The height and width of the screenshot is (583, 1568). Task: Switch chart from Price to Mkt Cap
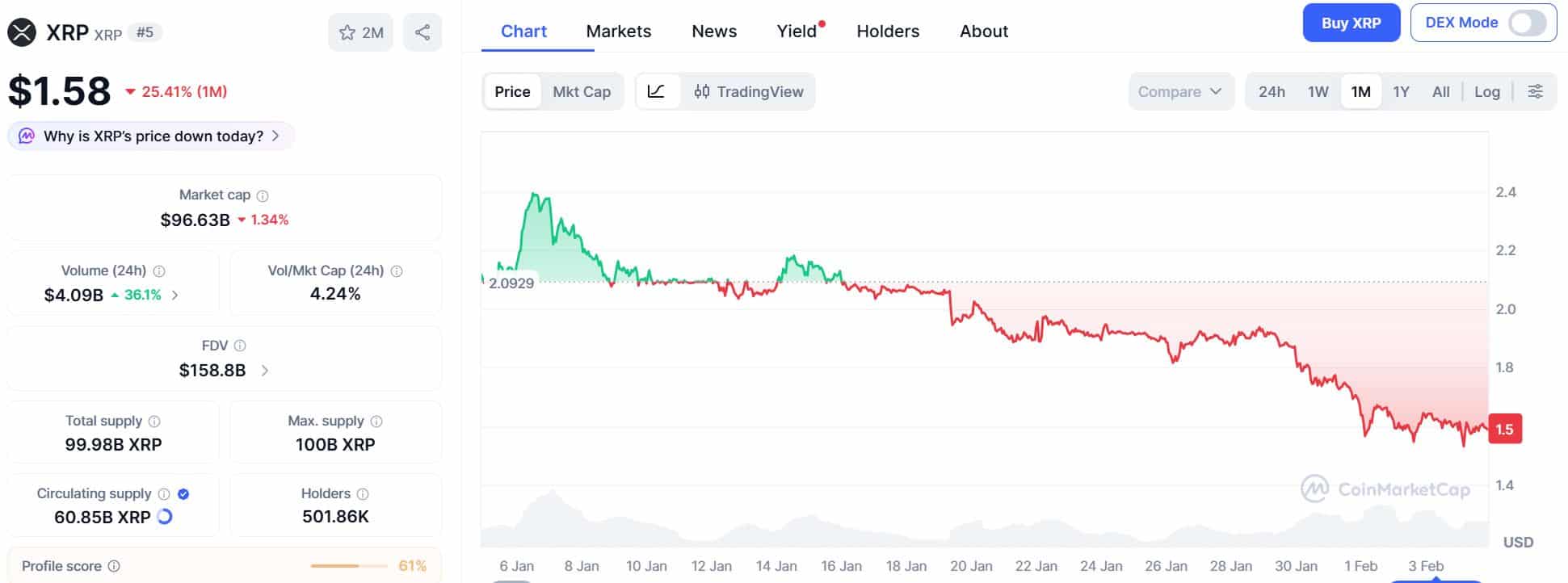pyautogui.click(x=582, y=91)
